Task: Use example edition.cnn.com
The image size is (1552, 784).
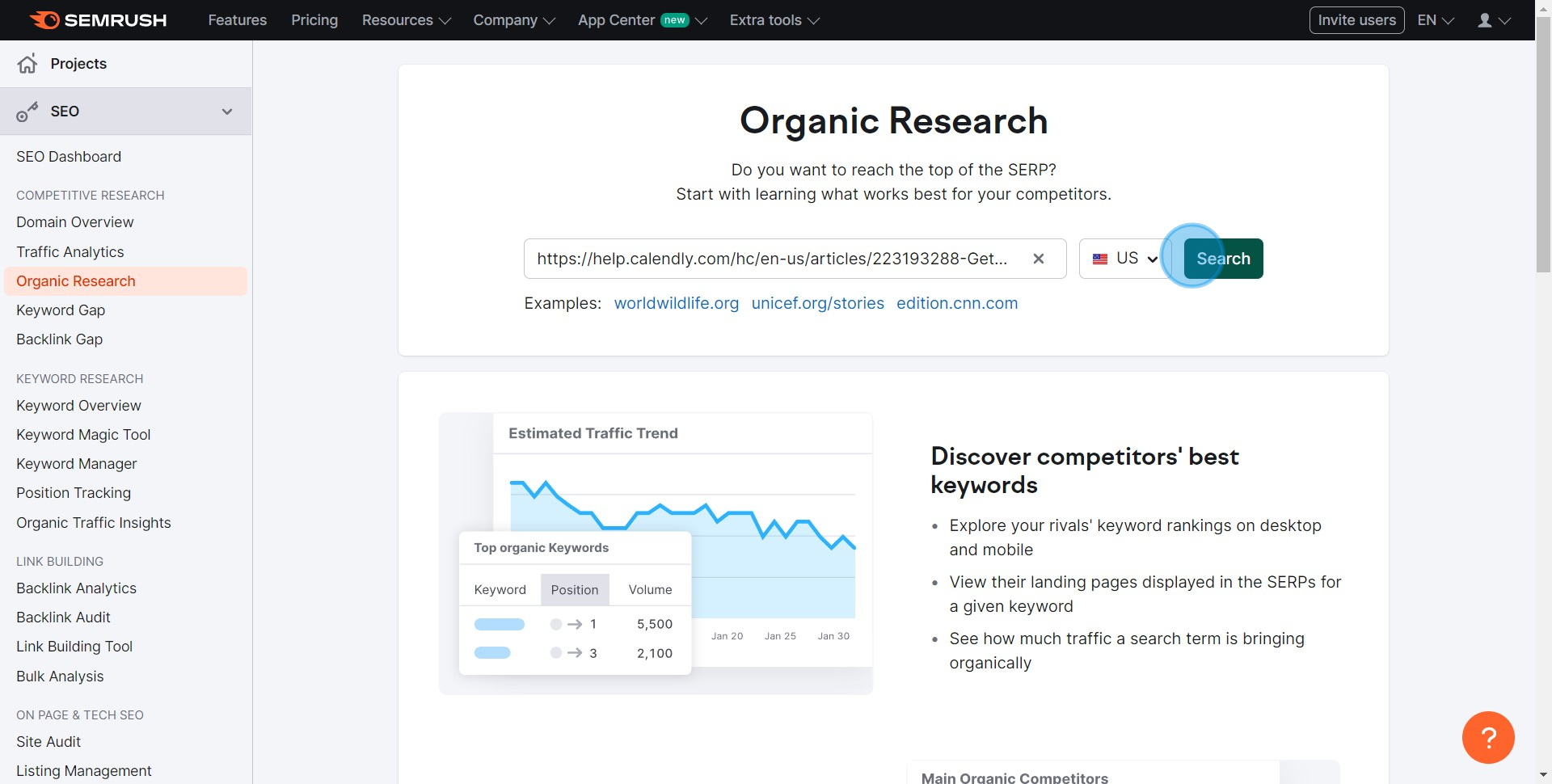Action: point(957,303)
